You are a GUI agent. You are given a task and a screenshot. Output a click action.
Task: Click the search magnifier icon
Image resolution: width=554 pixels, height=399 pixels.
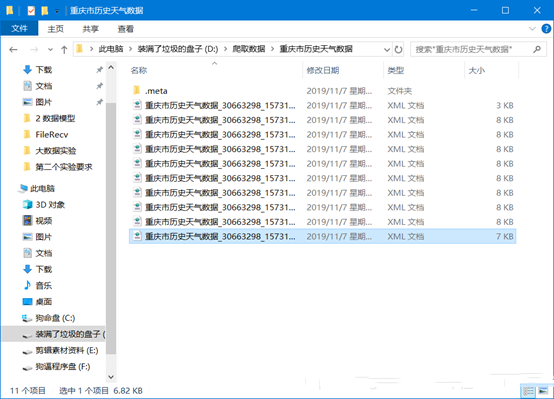coord(537,49)
